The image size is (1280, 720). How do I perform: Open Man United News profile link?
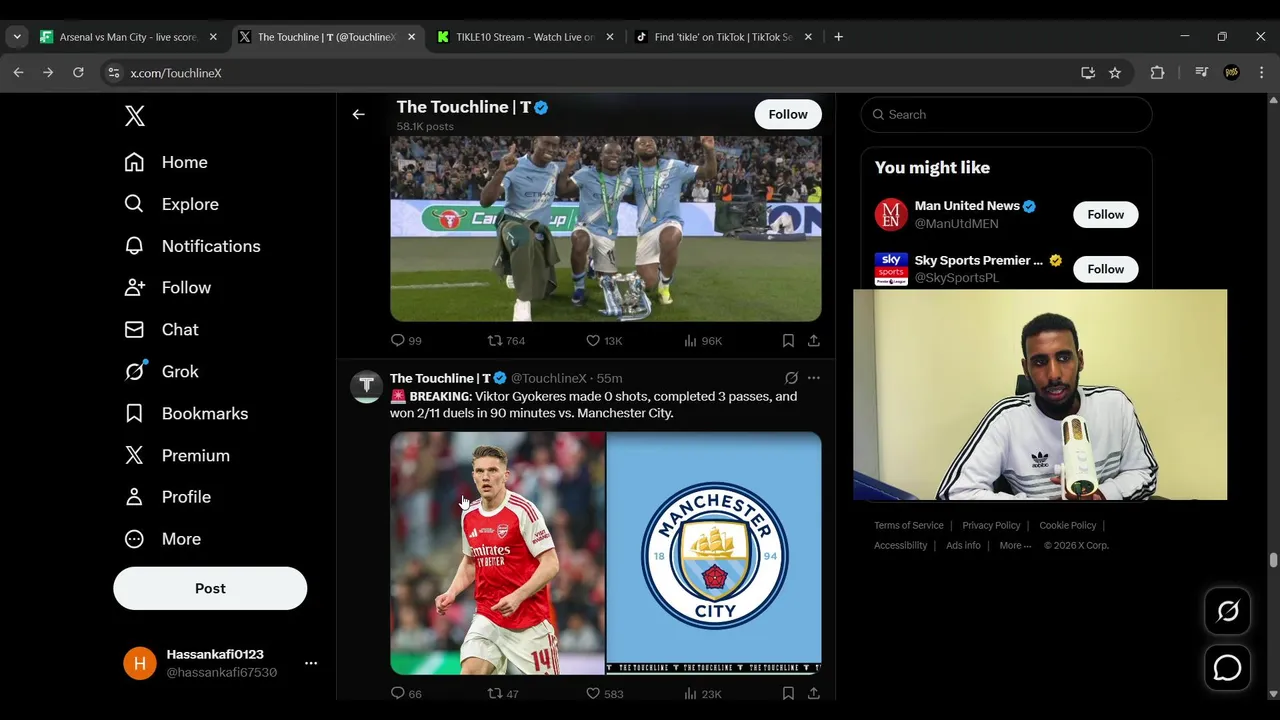pyautogui.click(x=967, y=206)
